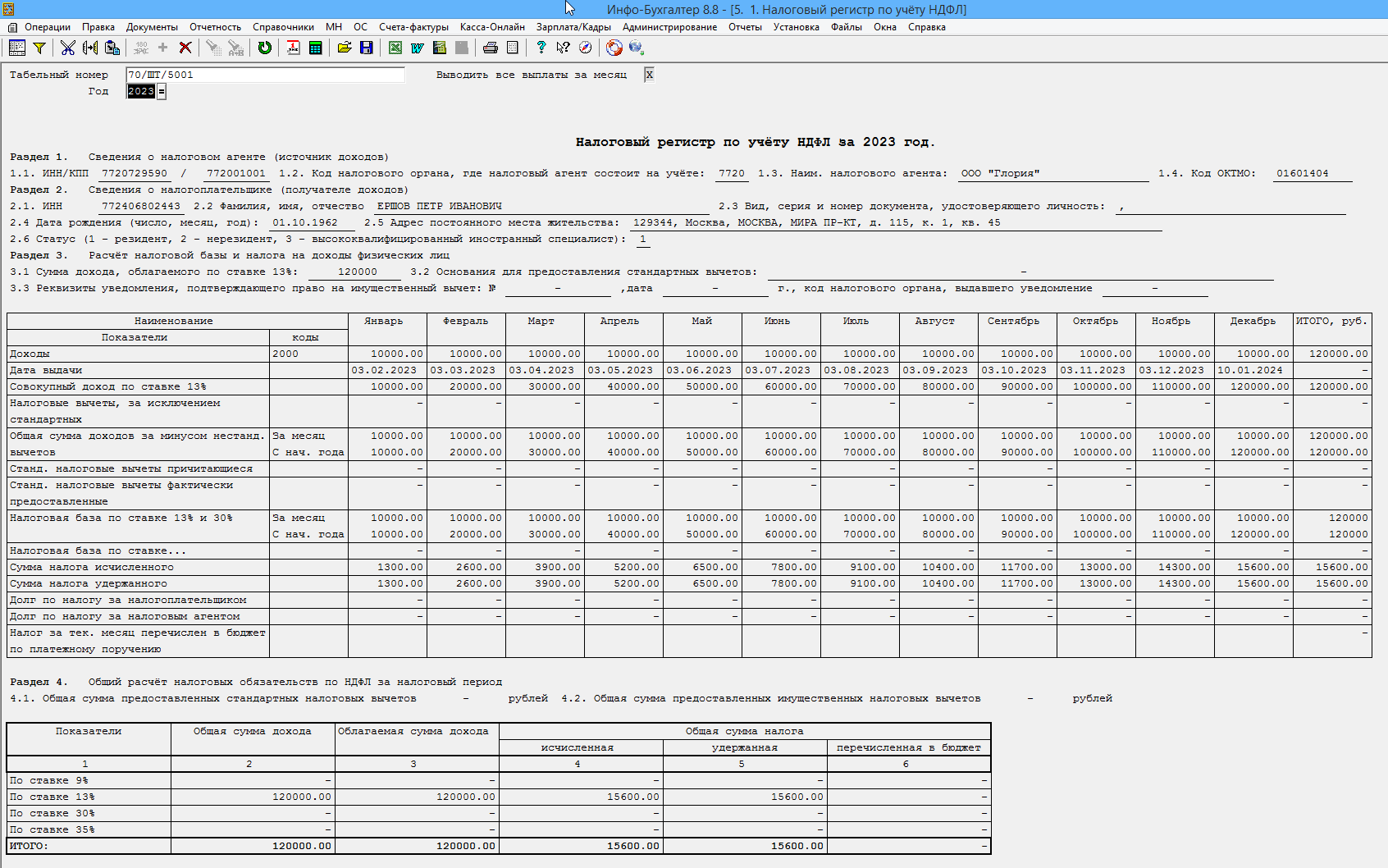Click the table view icon in toolbar
Screen dimensions: 1388x868
coord(16,48)
